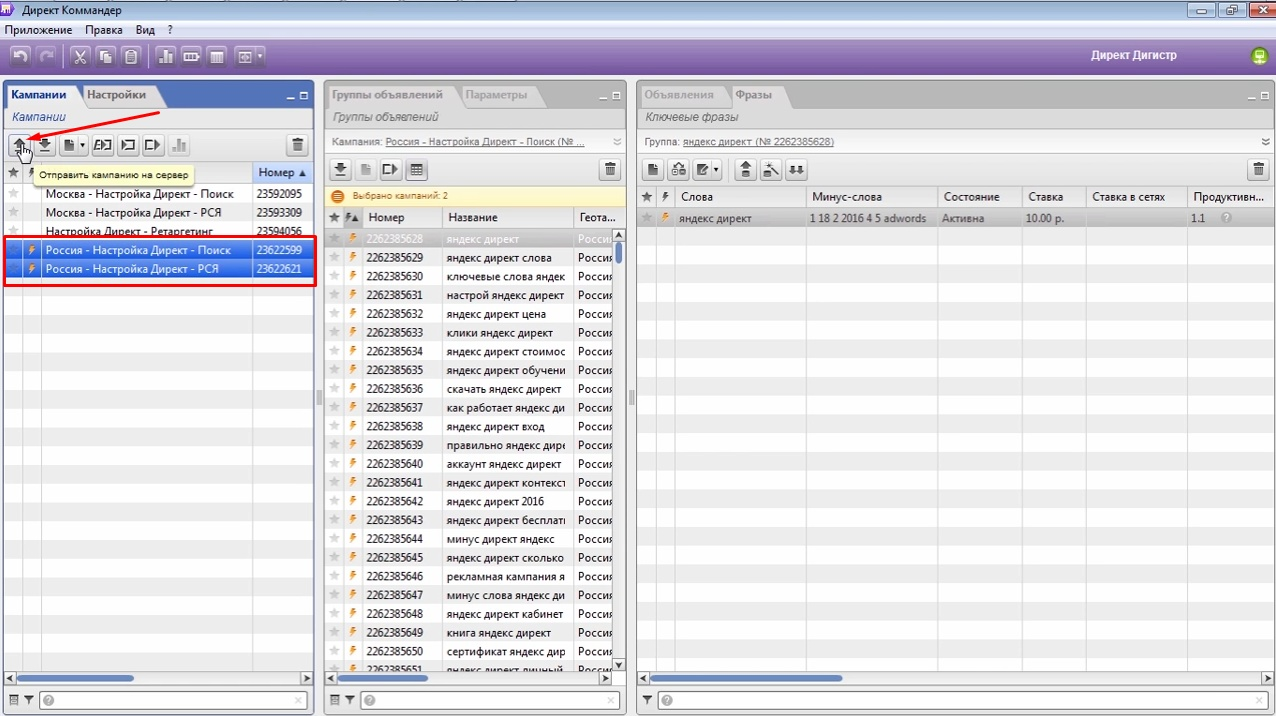Toggle the star for ad group 2262385632
This screenshot has width=1276, height=716.
point(335,314)
